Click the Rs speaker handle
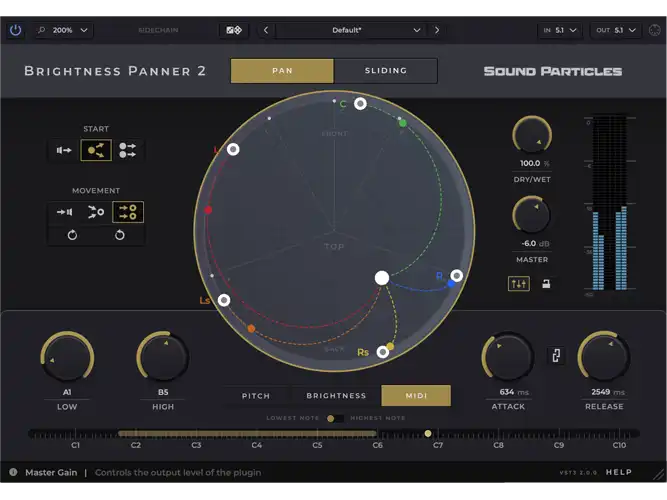 pyautogui.click(x=383, y=352)
